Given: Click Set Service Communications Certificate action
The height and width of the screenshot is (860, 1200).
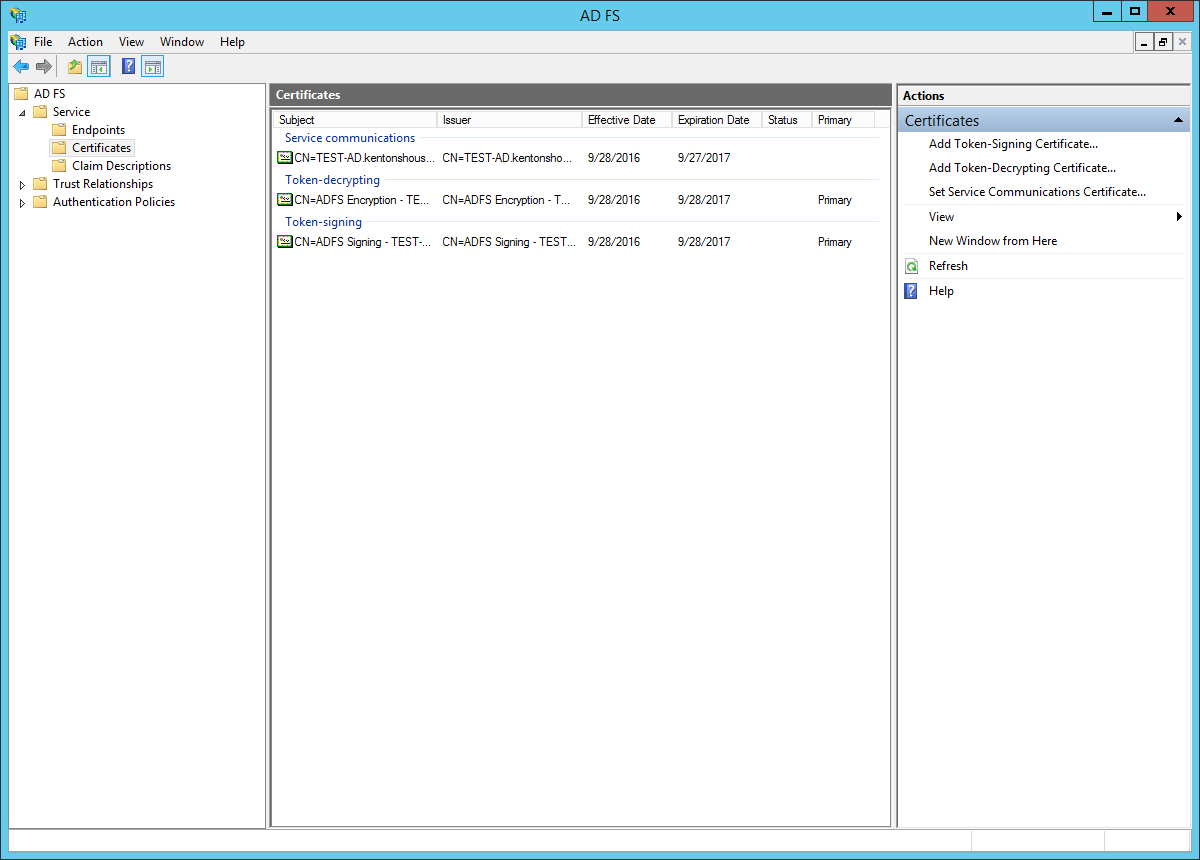Looking at the screenshot, I should (1037, 192).
